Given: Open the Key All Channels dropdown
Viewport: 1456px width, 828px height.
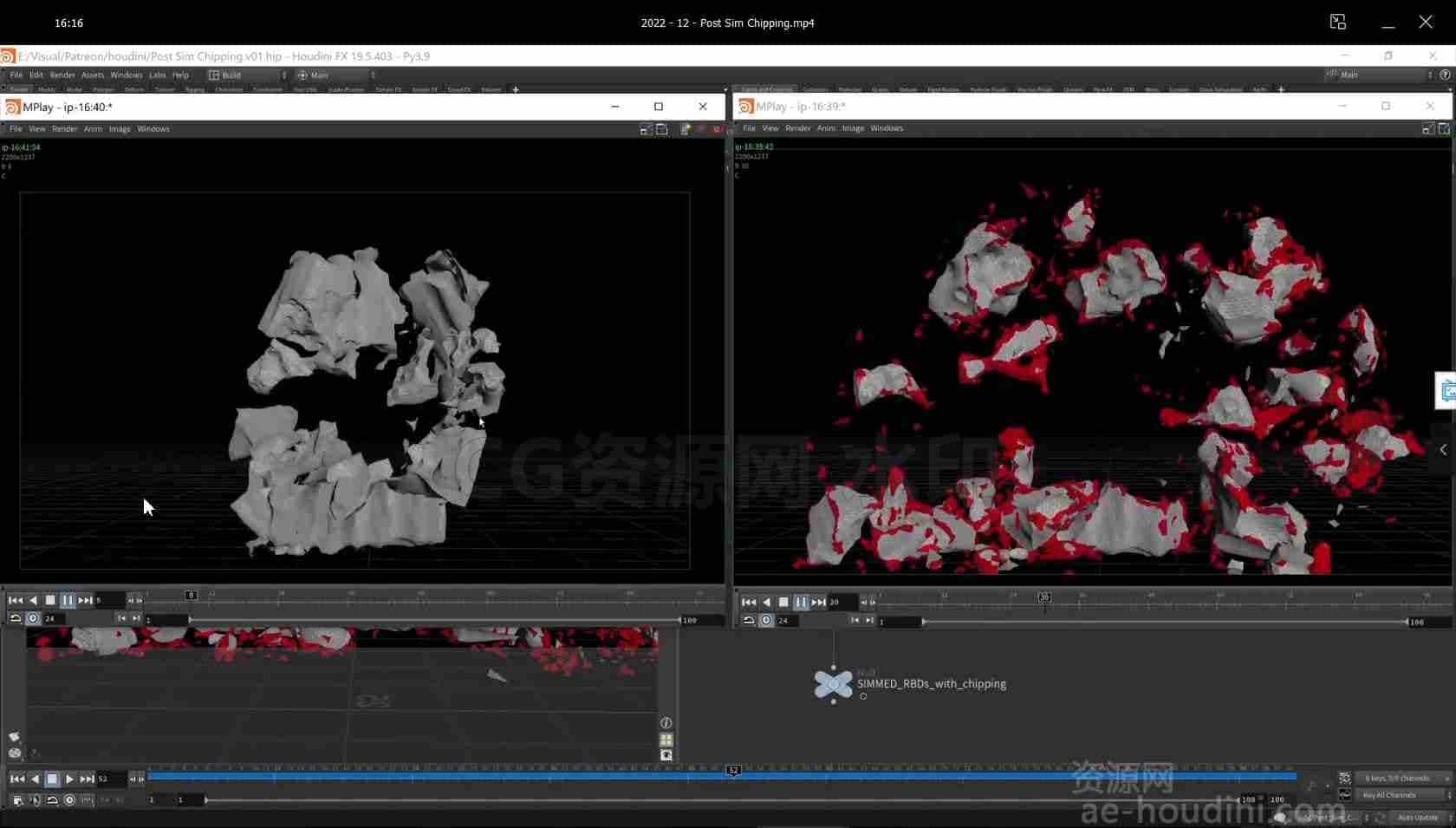Looking at the screenshot, I should click(x=1403, y=795).
